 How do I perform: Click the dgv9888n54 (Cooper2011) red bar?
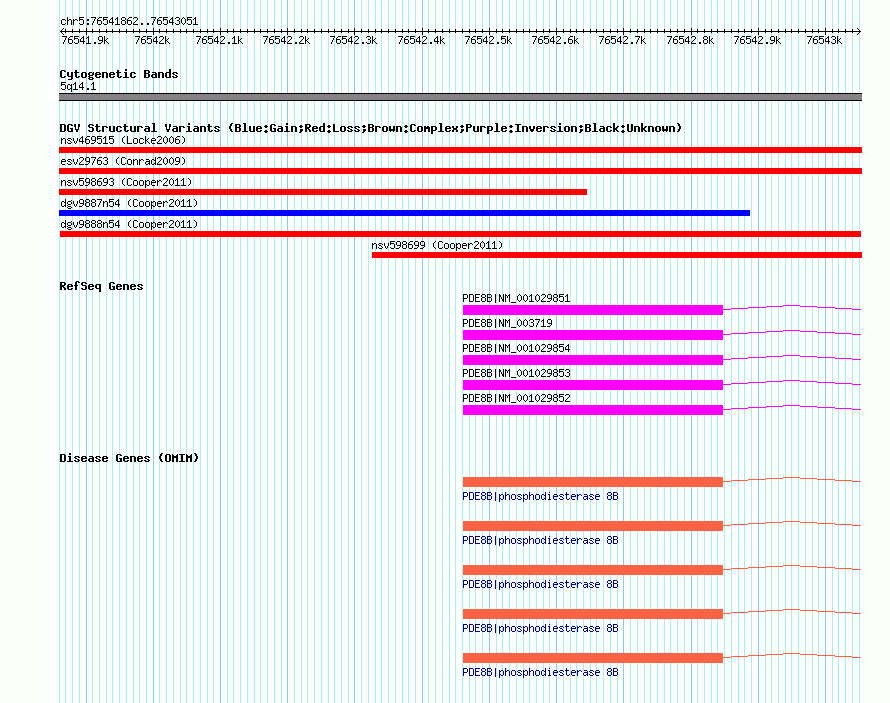click(460, 234)
